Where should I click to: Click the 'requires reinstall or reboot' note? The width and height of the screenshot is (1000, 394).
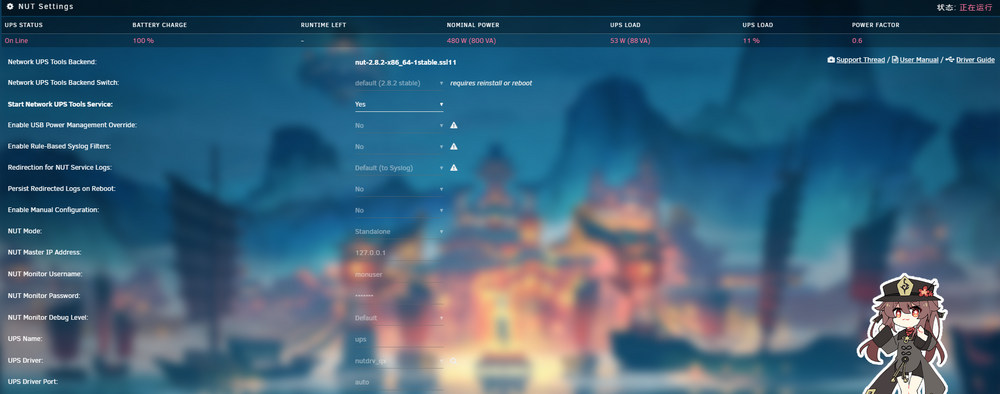click(491, 84)
